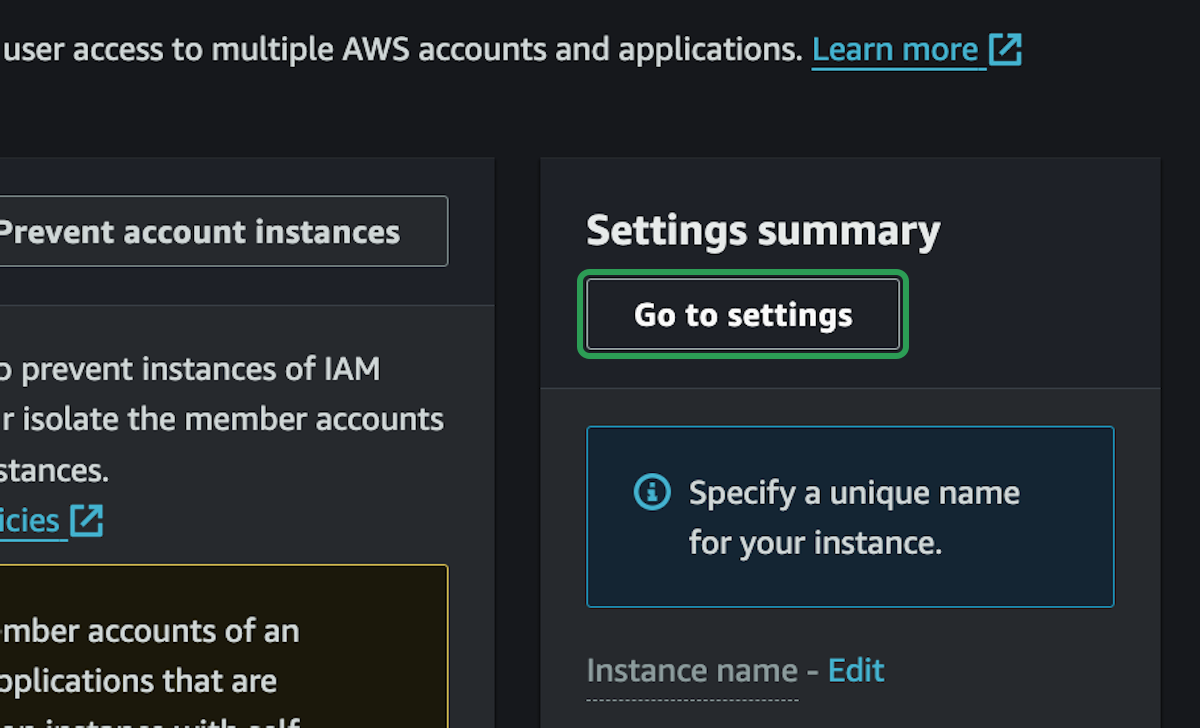Edit the Instance name
This screenshot has width=1200, height=728.
(856, 669)
